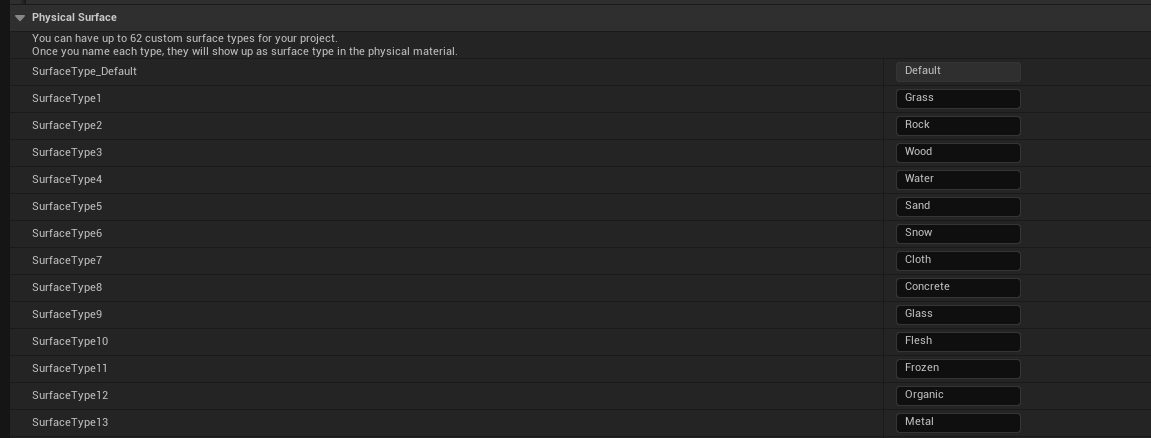Click the SurfaceType12 field containing Organic

click(958, 395)
